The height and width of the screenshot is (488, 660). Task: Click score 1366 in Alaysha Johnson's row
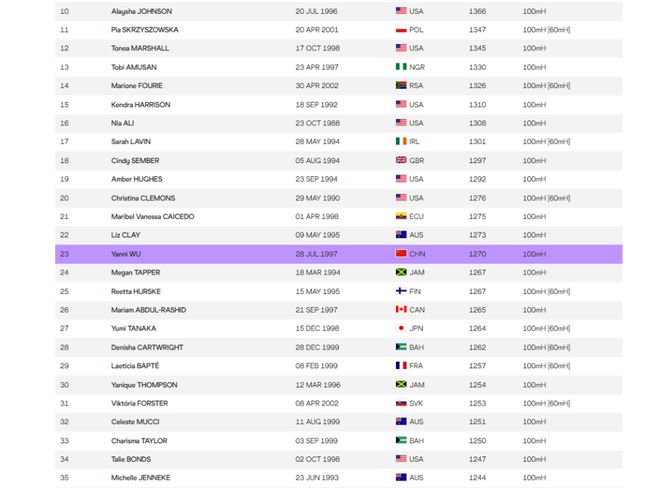point(477,11)
